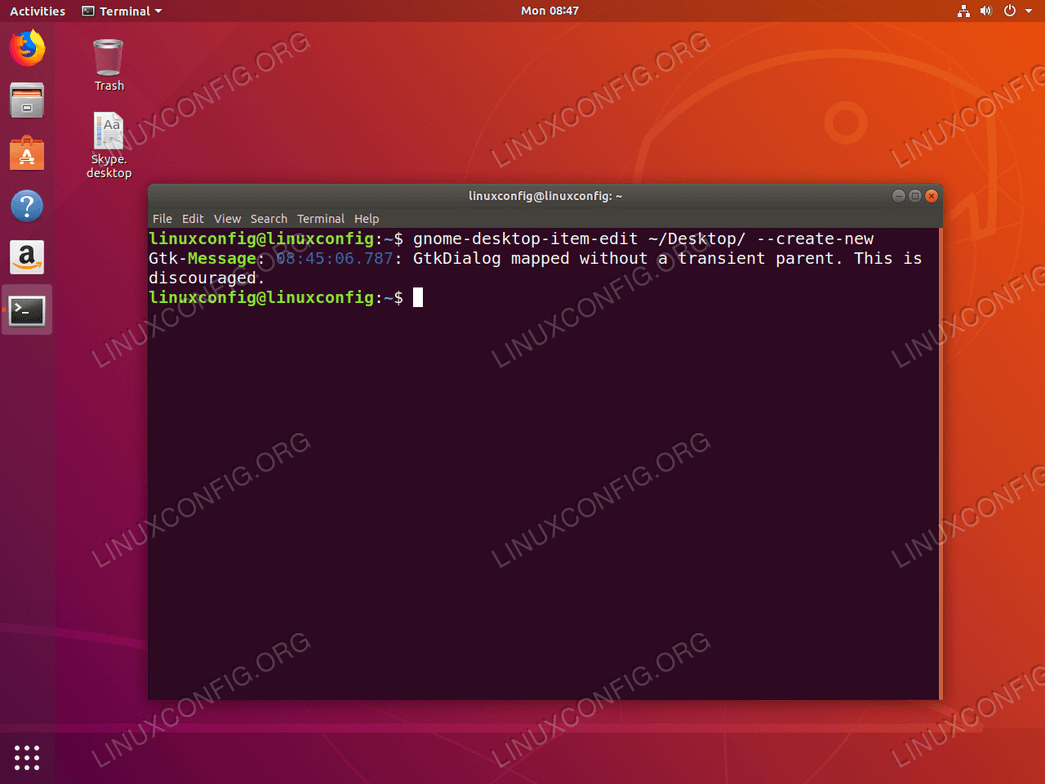Click the Activities button
Image resolution: width=1045 pixels, height=784 pixels.
[x=37, y=11]
